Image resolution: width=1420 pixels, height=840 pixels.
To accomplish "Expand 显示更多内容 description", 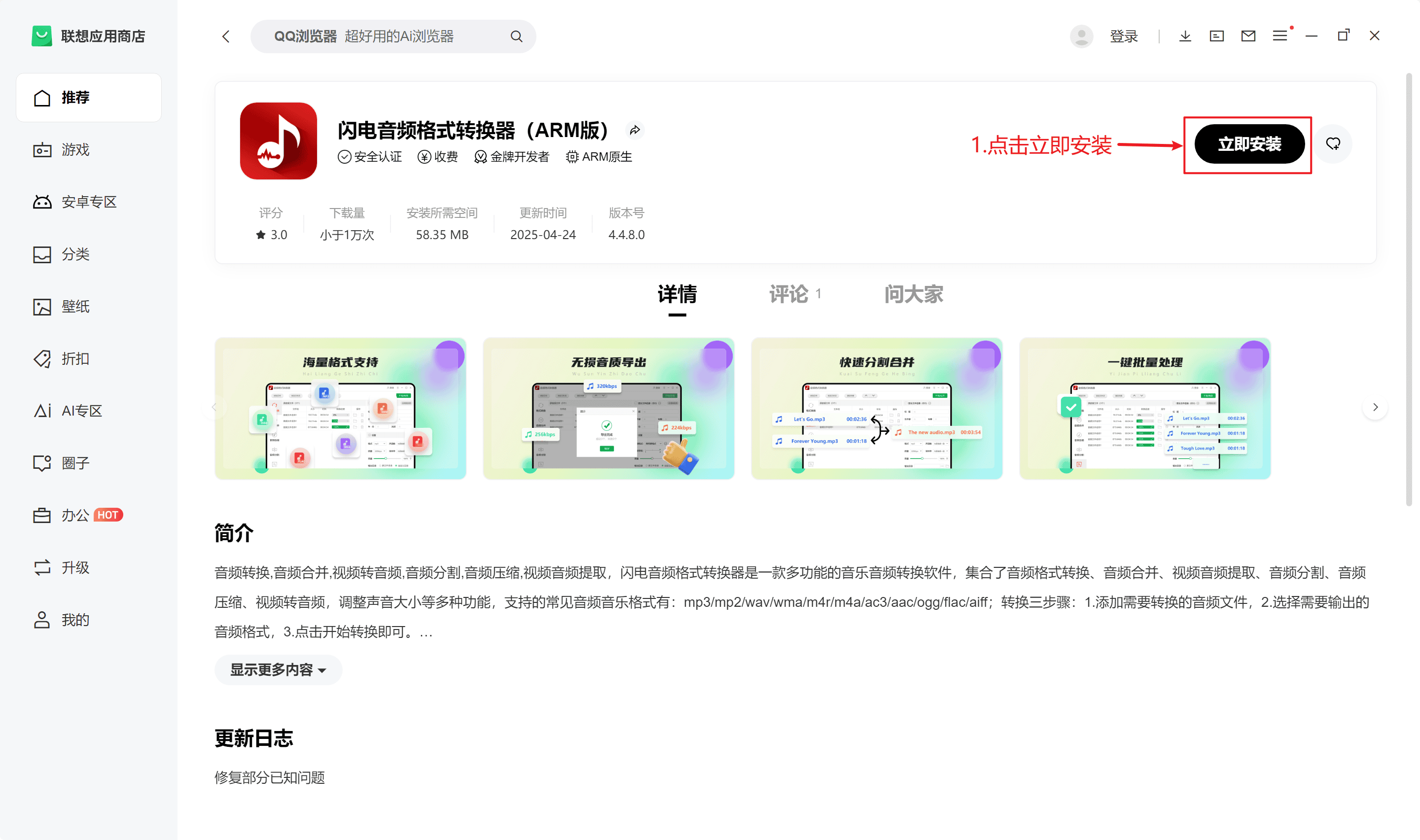I will [x=278, y=670].
